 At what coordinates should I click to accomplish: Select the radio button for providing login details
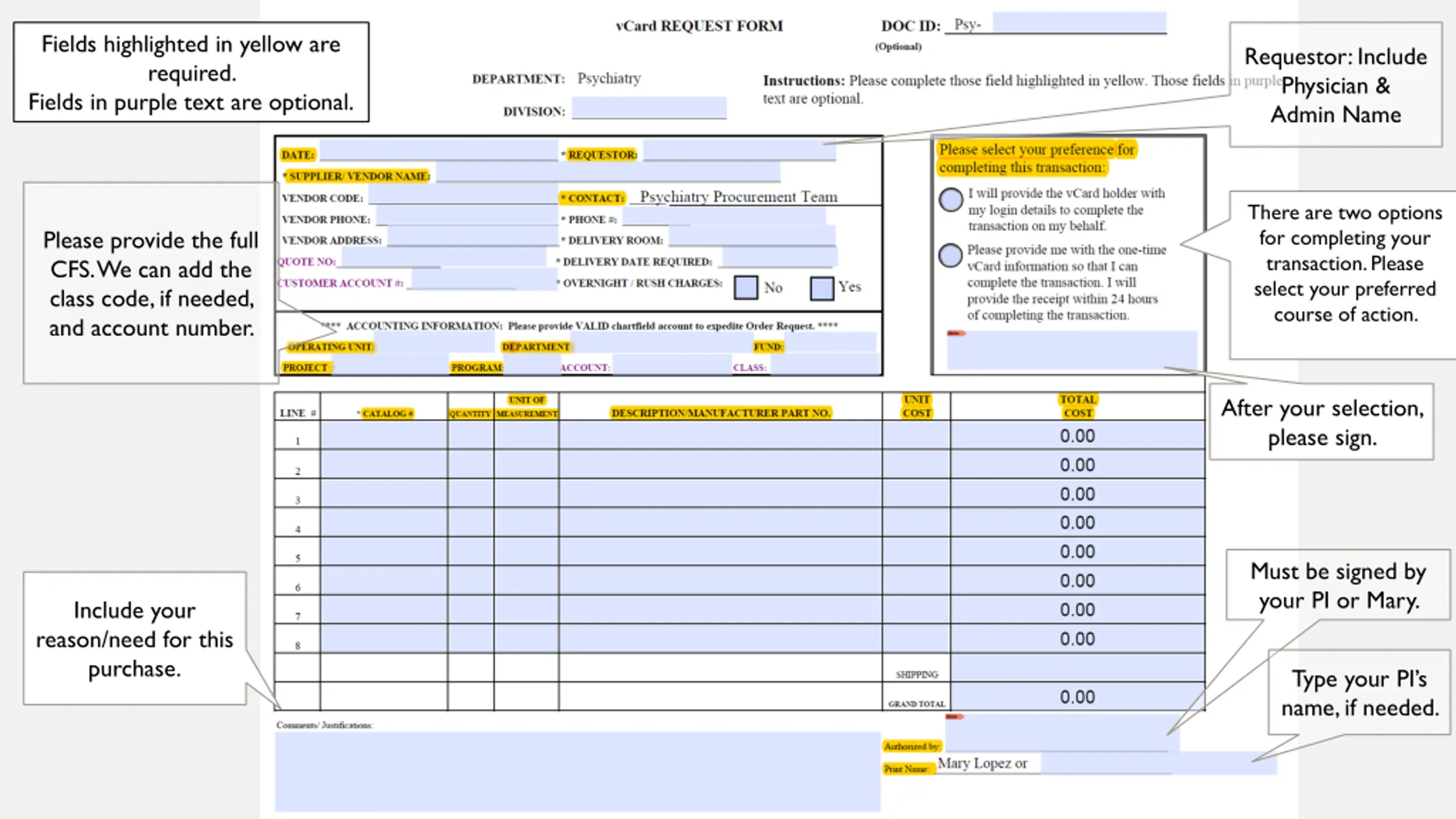(x=950, y=200)
